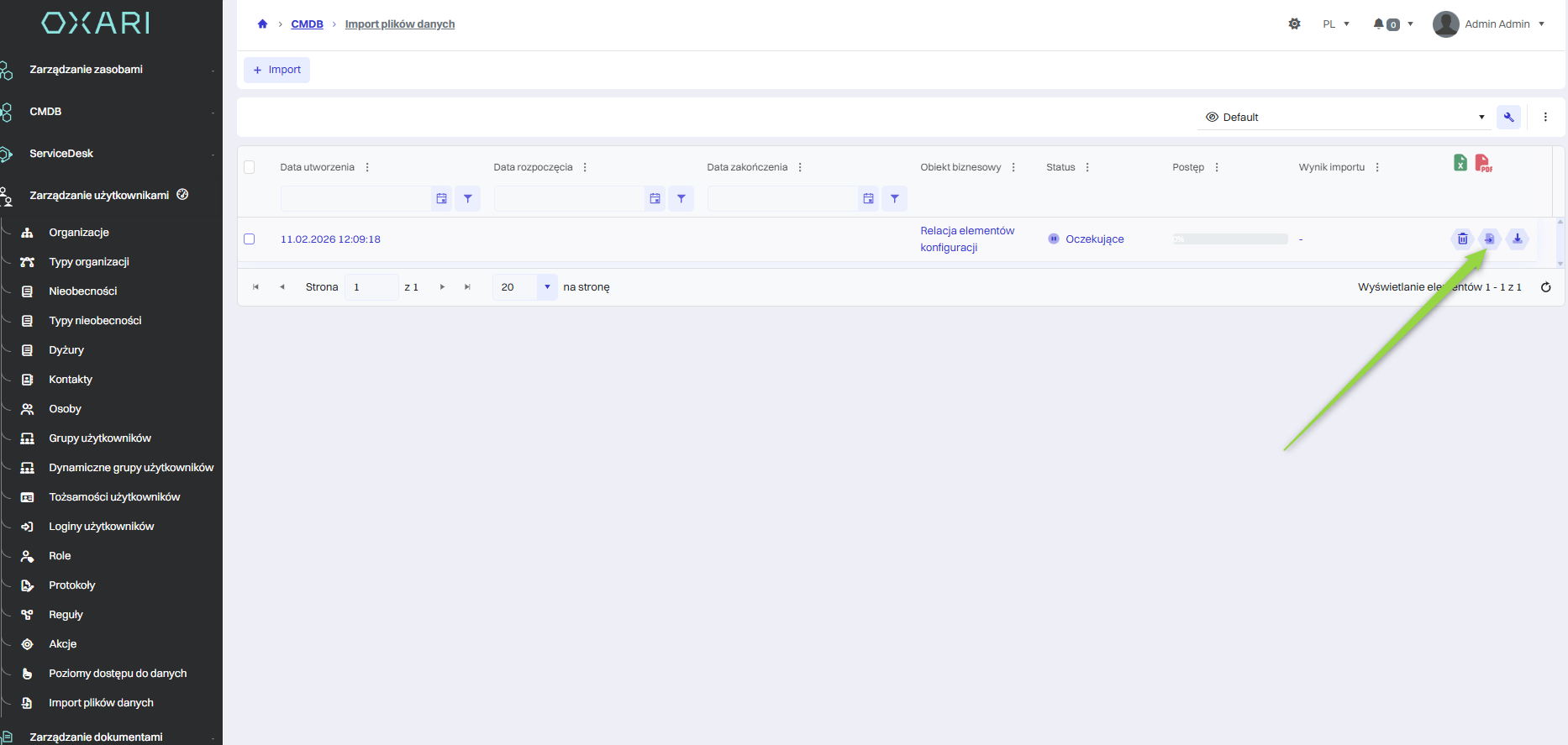
Task: Open the gear settings in top bar
Action: 1294,24
